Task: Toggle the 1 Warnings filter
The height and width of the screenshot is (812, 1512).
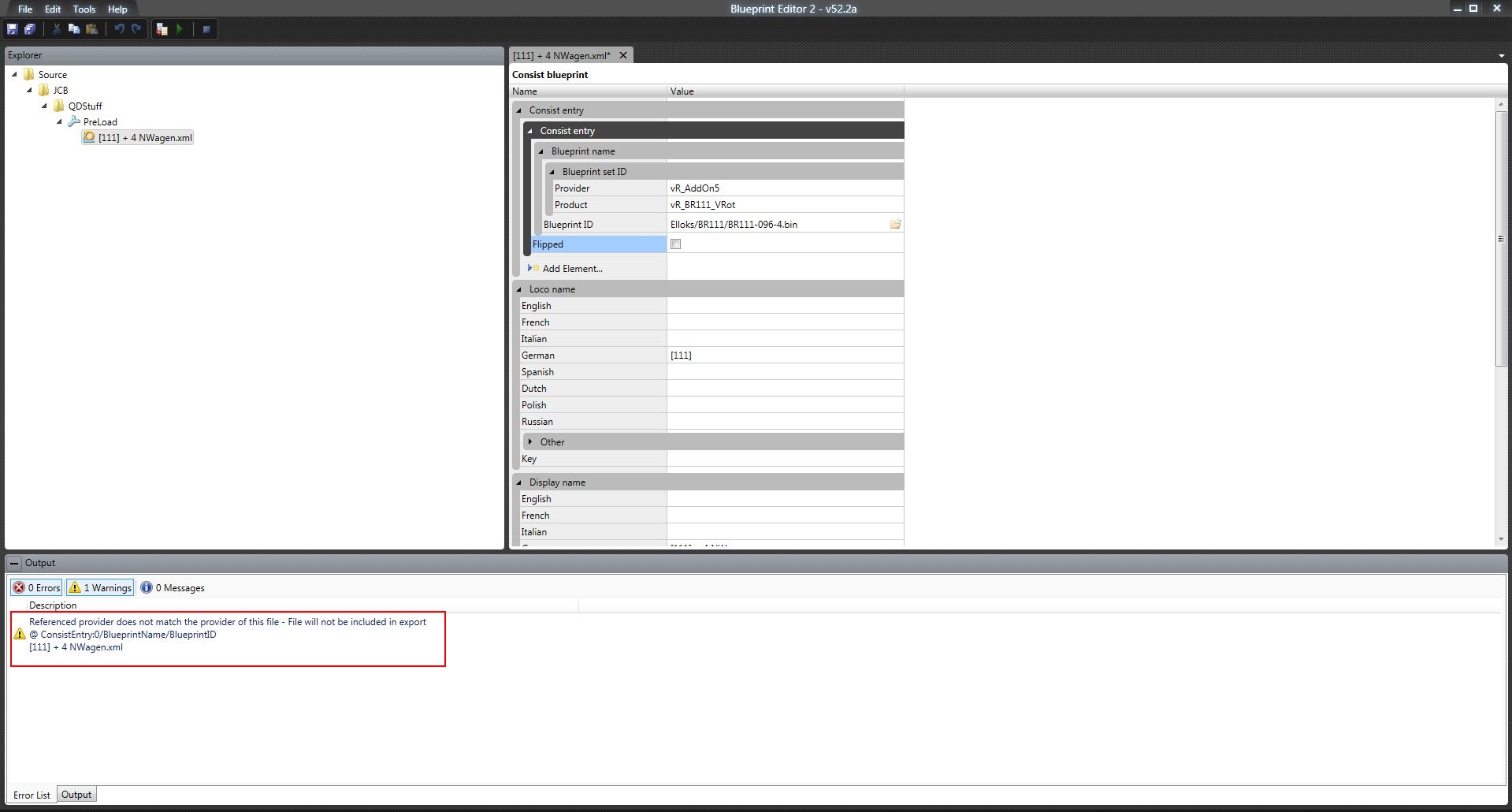Action: coord(99,587)
